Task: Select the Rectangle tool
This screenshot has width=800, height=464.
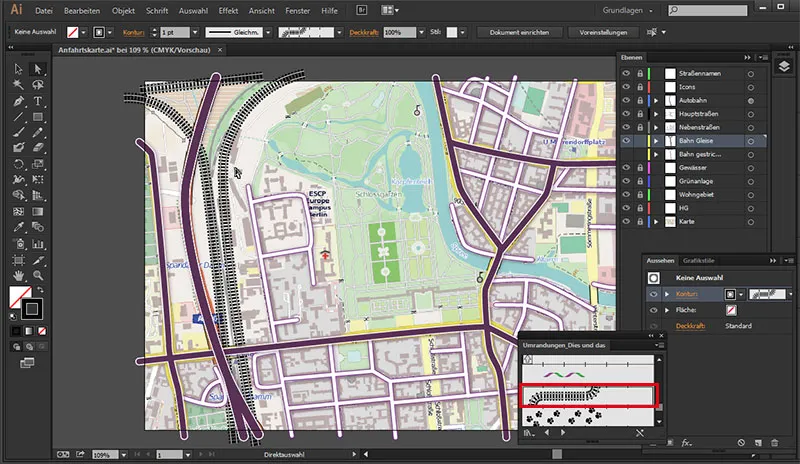Action: coord(37,117)
